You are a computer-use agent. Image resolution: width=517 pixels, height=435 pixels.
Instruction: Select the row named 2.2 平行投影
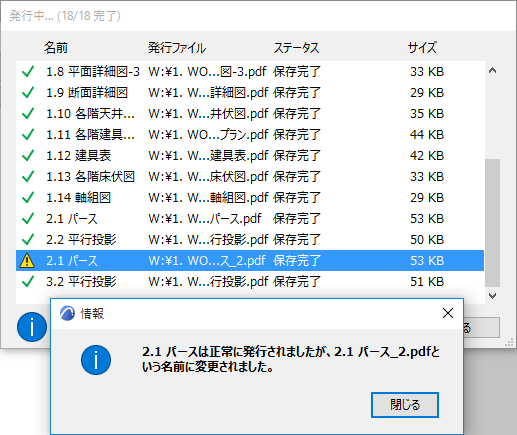pos(250,239)
